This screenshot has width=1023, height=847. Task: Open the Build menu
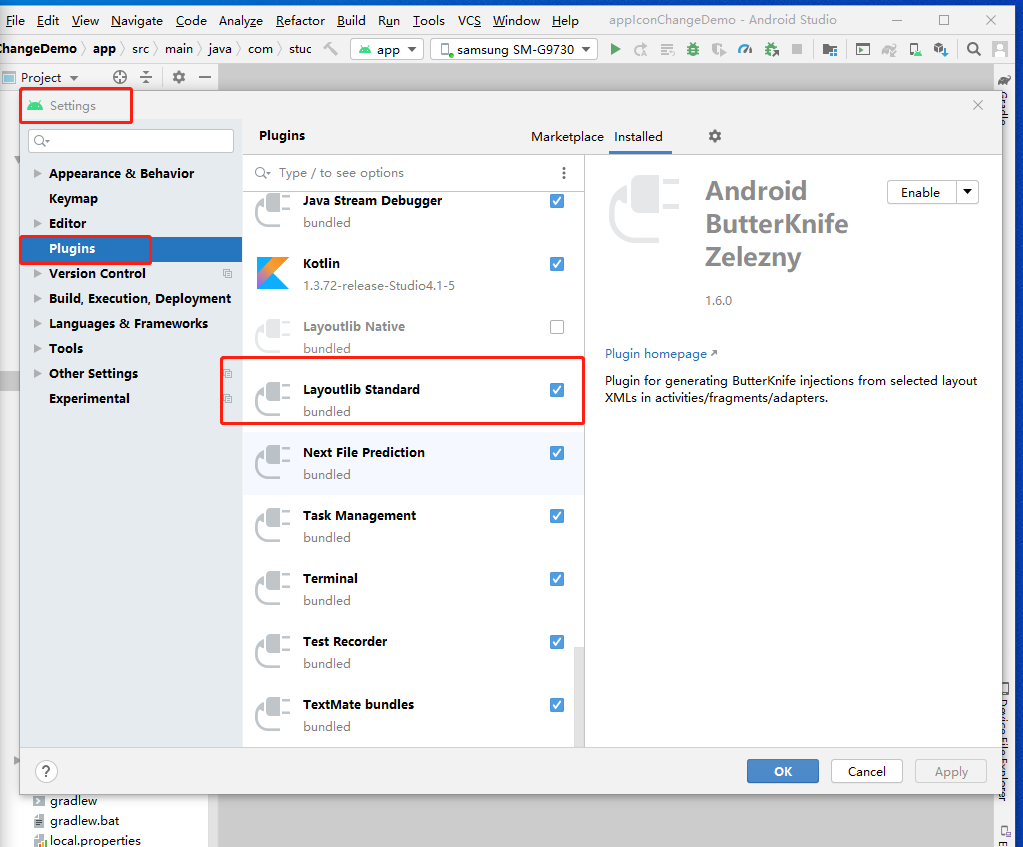click(351, 20)
